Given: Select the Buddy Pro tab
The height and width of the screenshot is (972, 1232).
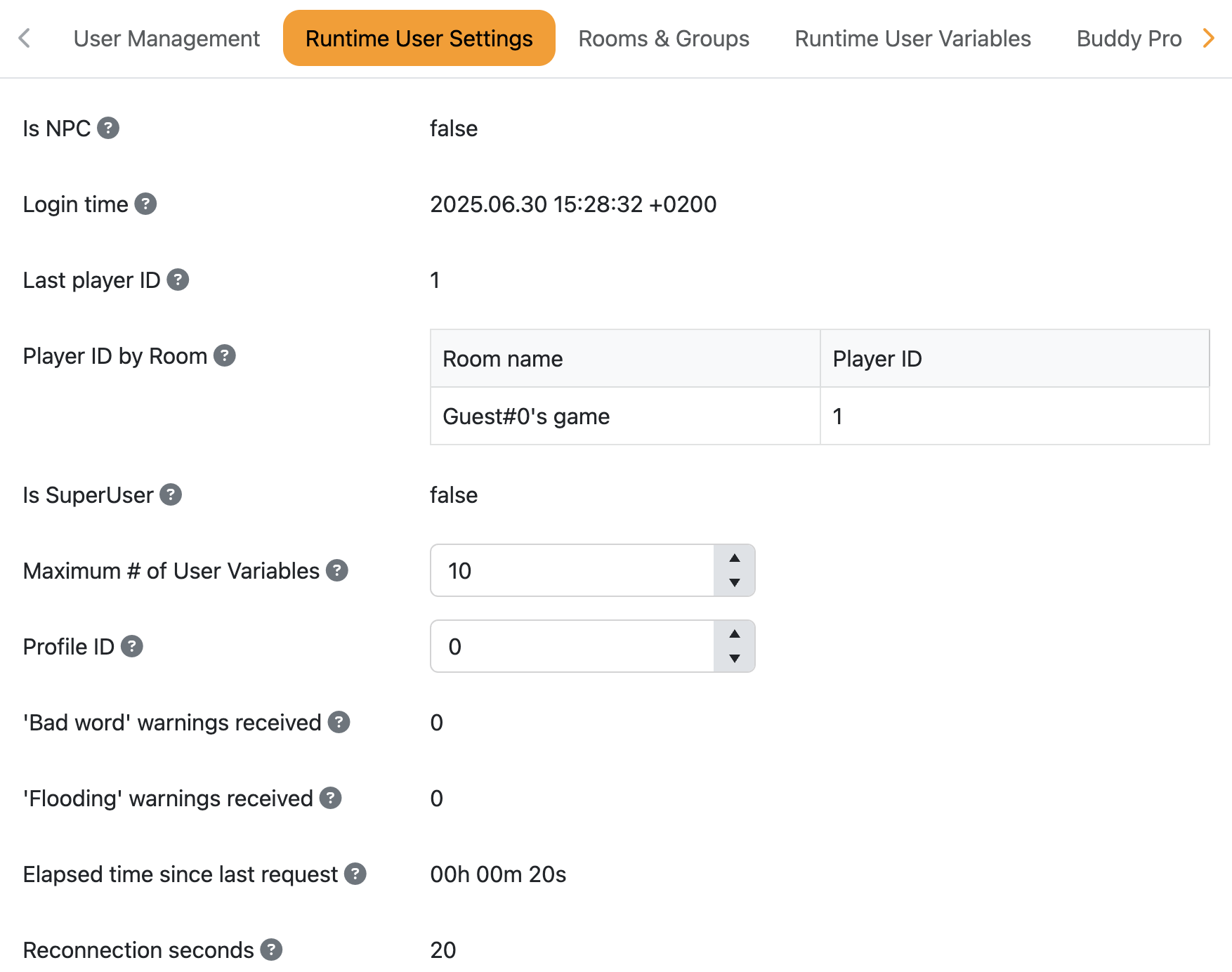Looking at the screenshot, I should (x=1128, y=39).
